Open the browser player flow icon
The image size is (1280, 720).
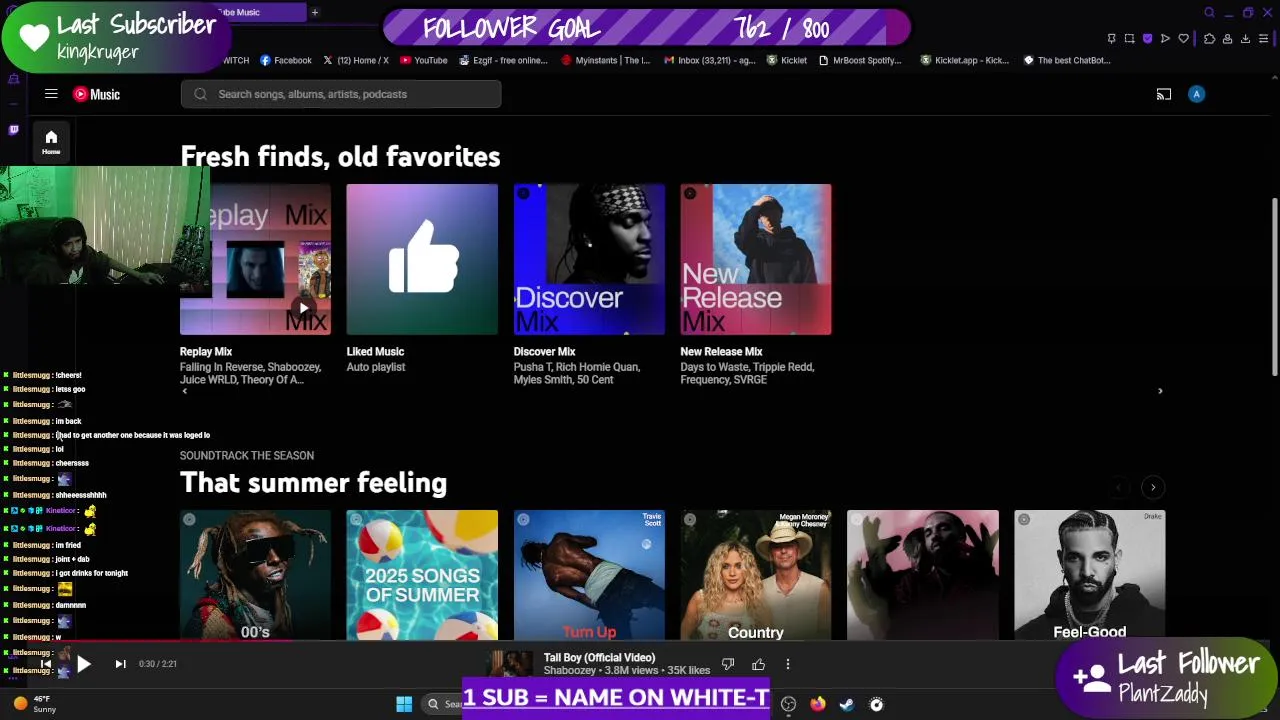click(x=1165, y=39)
